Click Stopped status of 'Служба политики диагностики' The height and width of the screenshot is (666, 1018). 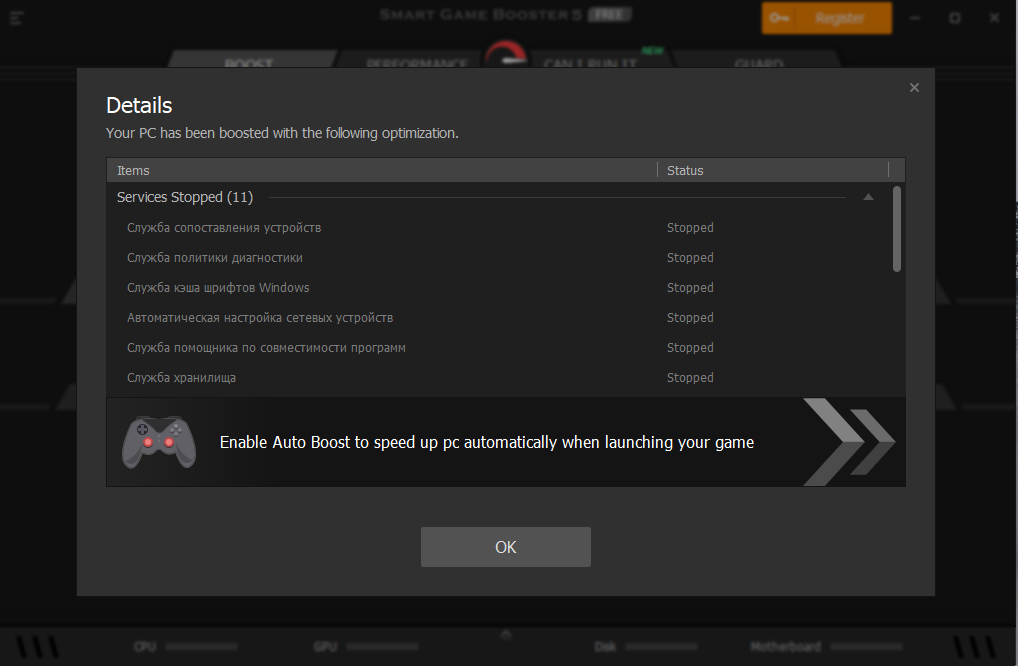point(690,258)
